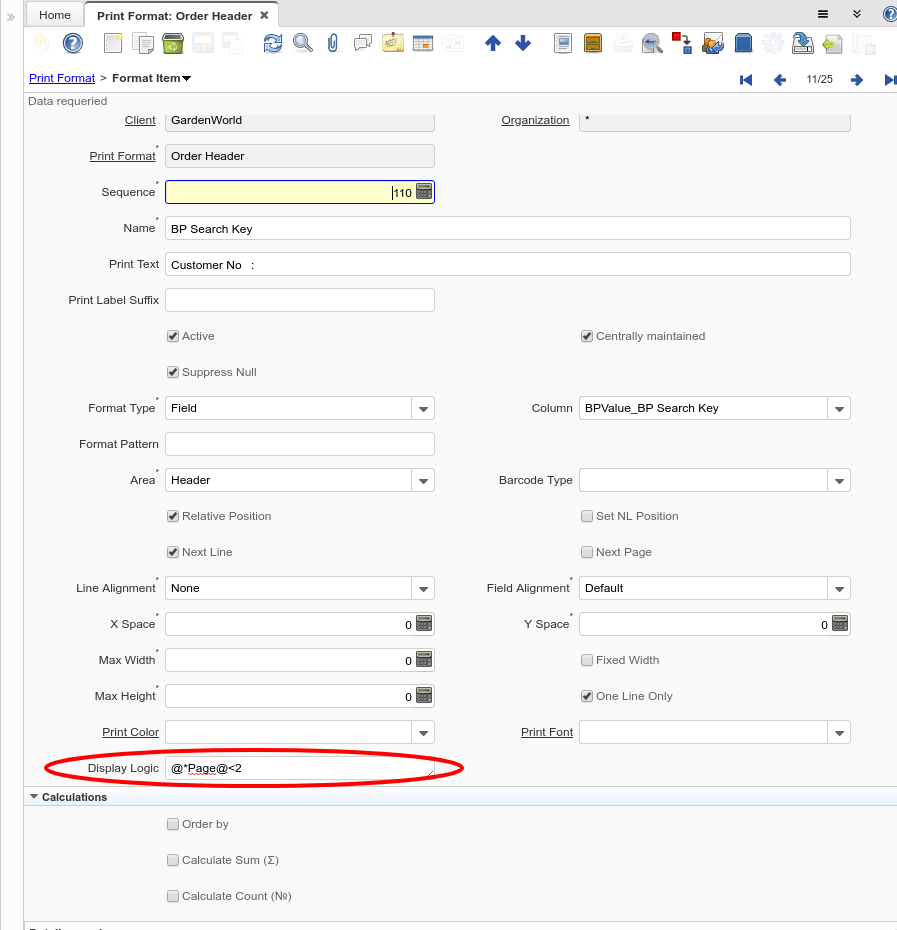Switch to the Home tab
The height and width of the screenshot is (930, 897).
(53, 14)
